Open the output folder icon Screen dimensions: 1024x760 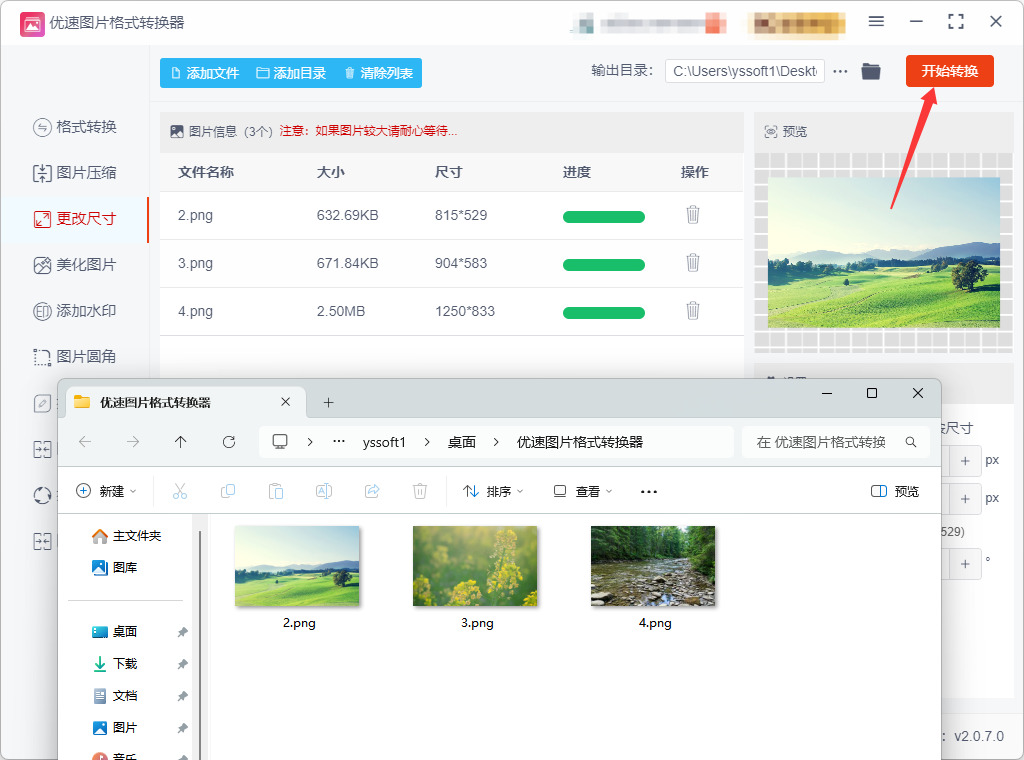(x=871, y=71)
